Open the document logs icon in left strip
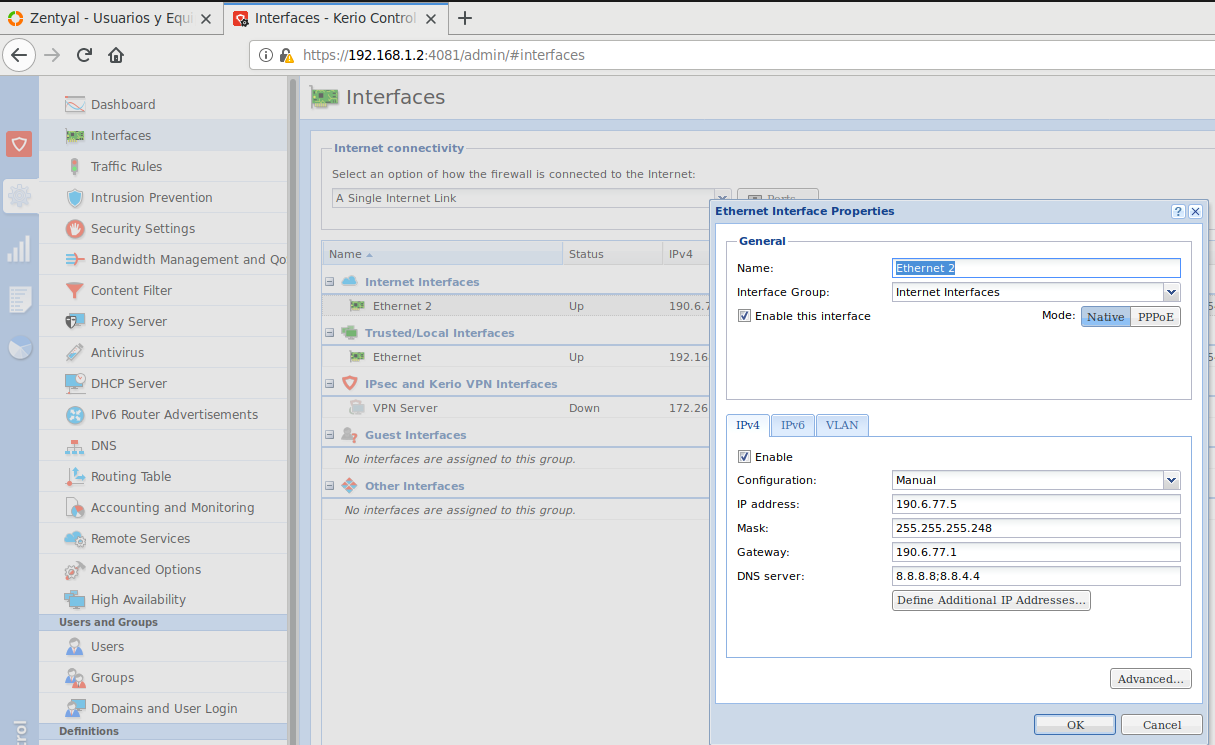 [19, 298]
